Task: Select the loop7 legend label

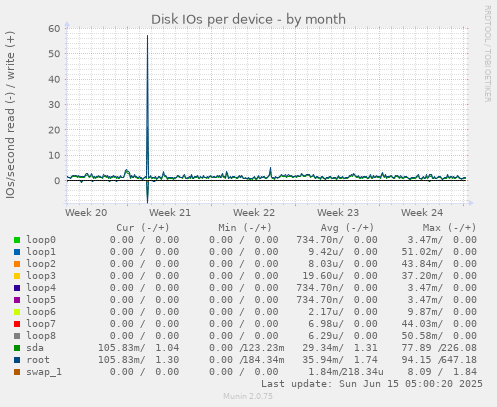Action: [41, 324]
